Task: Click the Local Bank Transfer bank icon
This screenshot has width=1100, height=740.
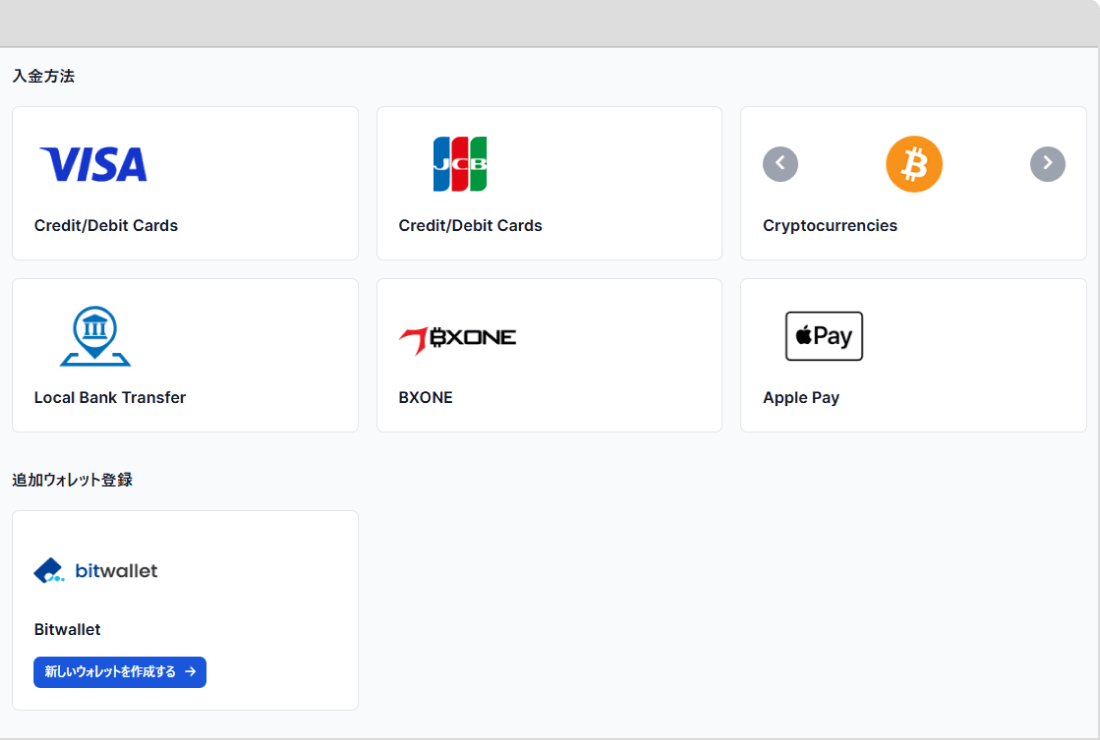Action: tap(95, 336)
